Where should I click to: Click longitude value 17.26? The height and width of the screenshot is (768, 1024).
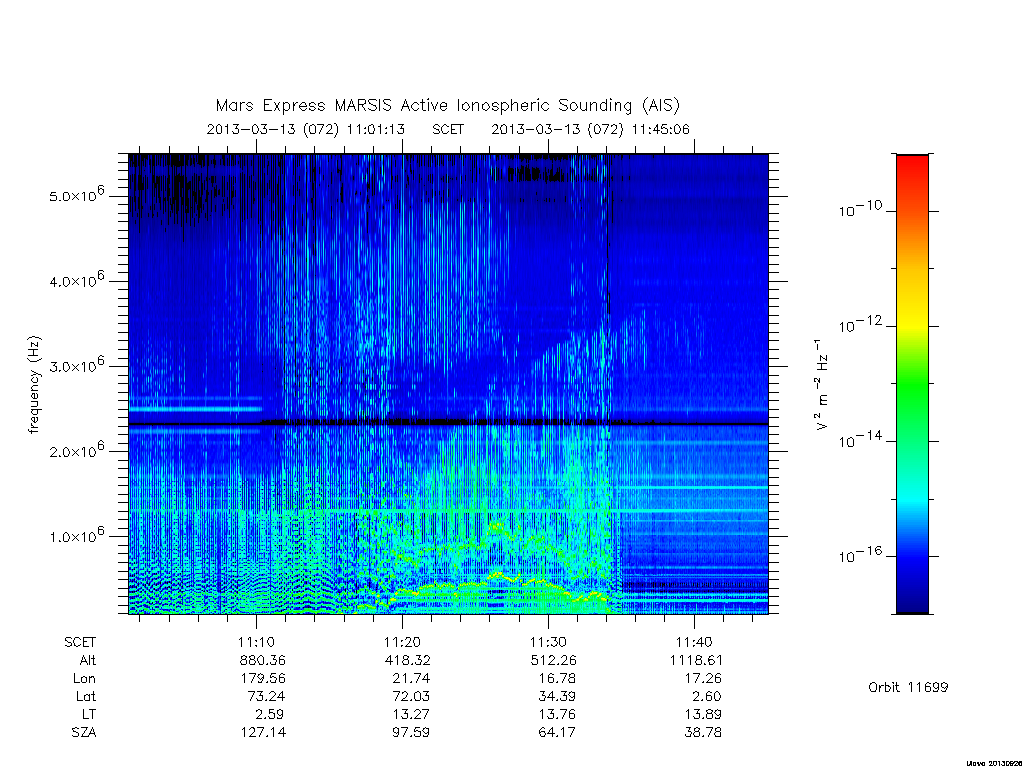coord(703,679)
